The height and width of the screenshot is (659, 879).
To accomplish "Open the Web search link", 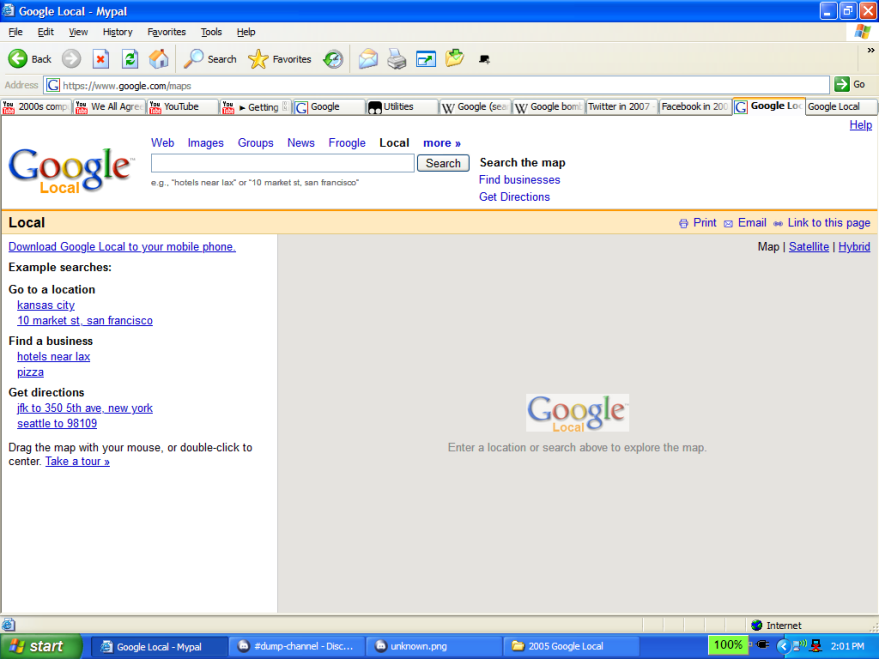I will pos(163,143).
